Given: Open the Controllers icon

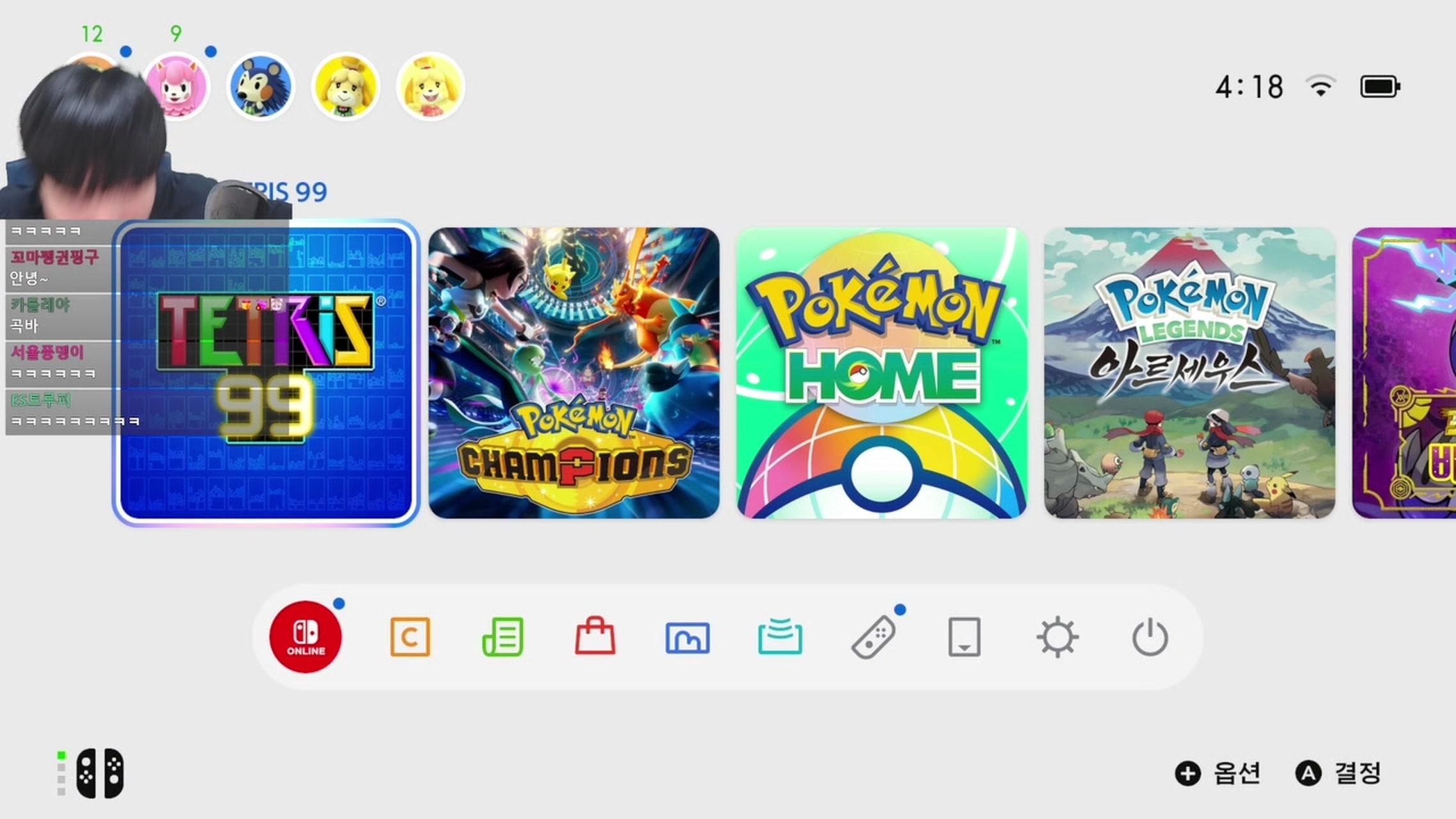Looking at the screenshot, I should (873, 637).
